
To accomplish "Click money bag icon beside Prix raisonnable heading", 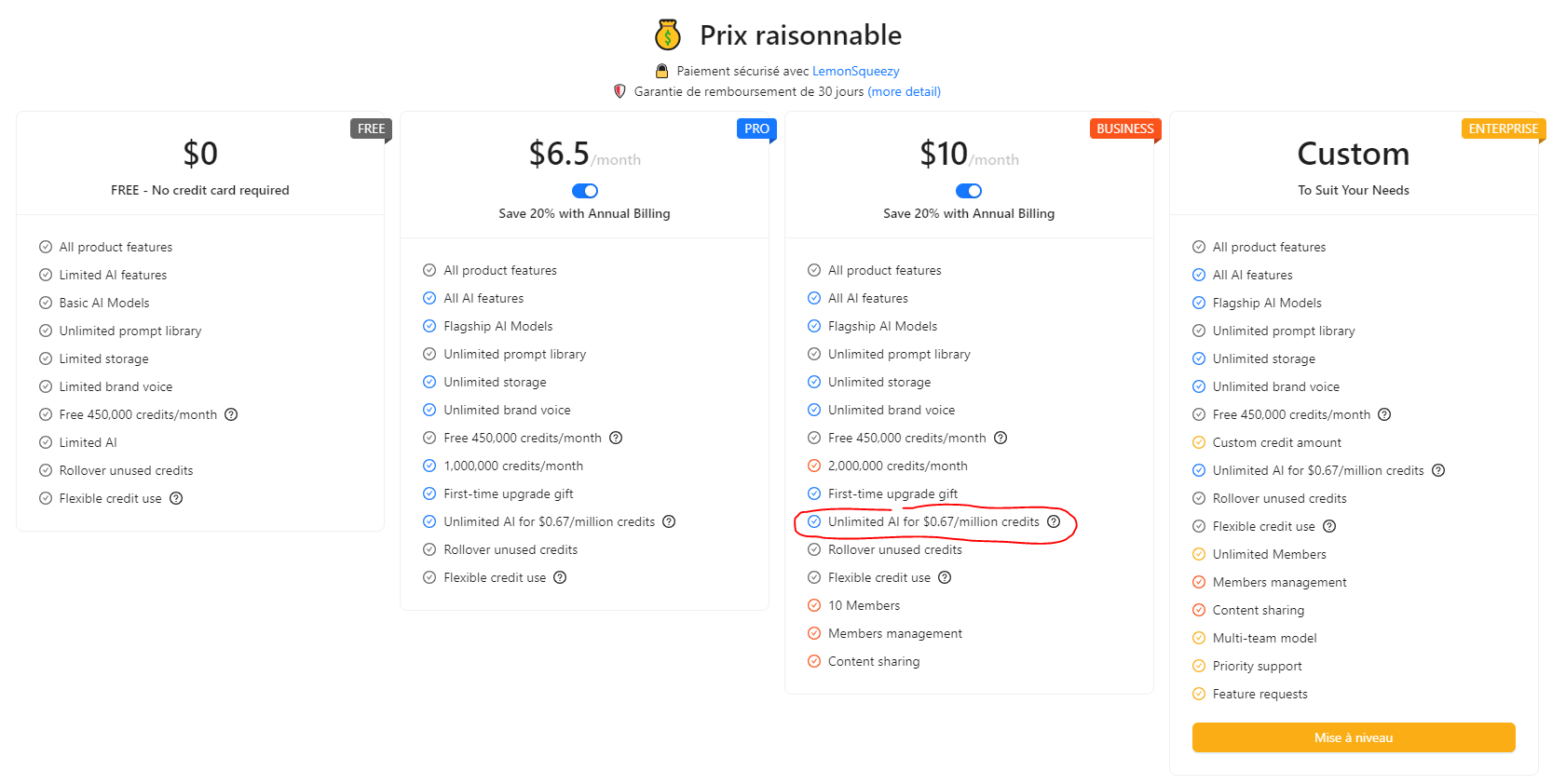I will (x=667, y=35).
